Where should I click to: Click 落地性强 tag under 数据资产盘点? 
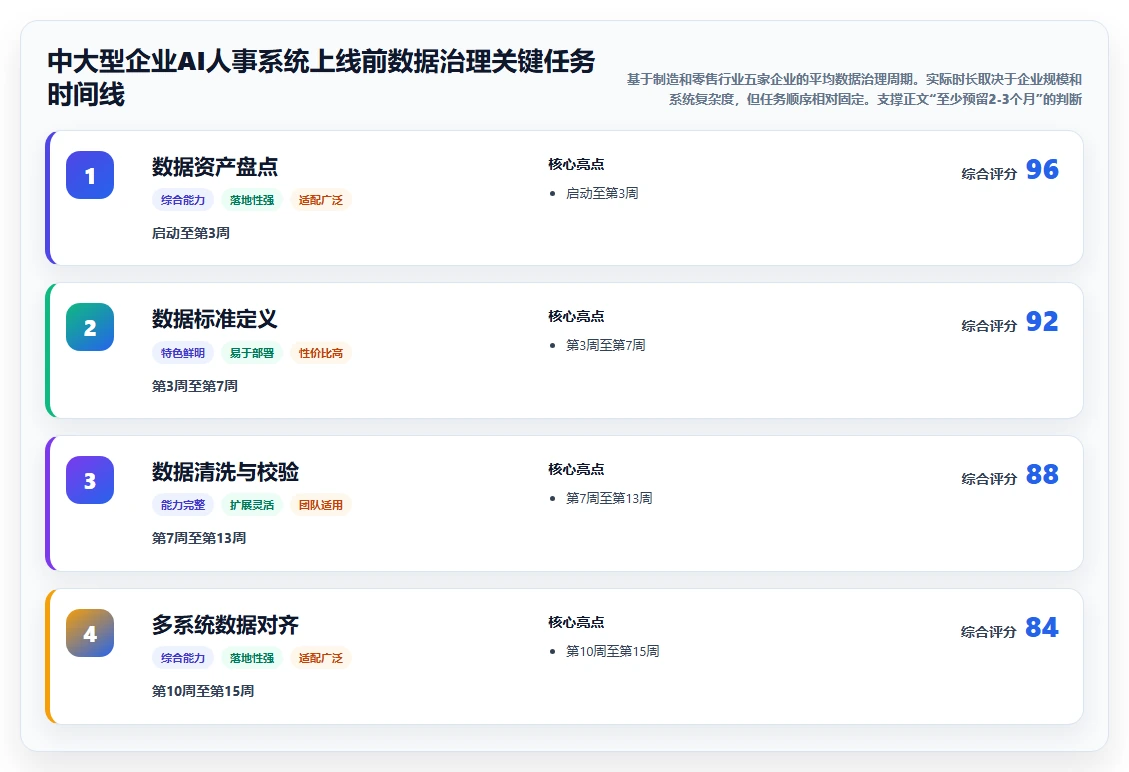252,200
